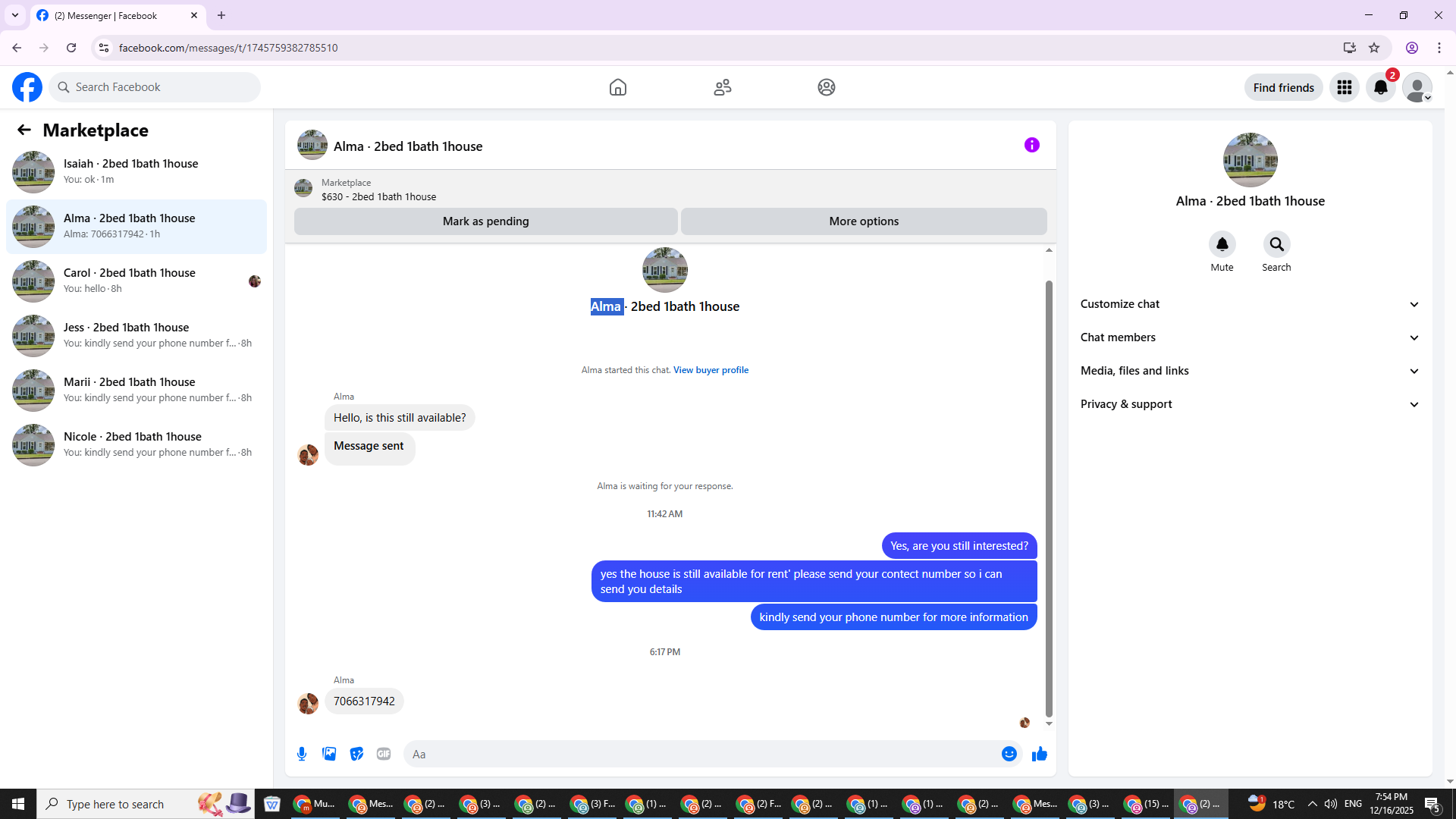Open Jess 2bed 1bath conversation
The height and width of the screenshot is (819, 1456).
[136, 336]
